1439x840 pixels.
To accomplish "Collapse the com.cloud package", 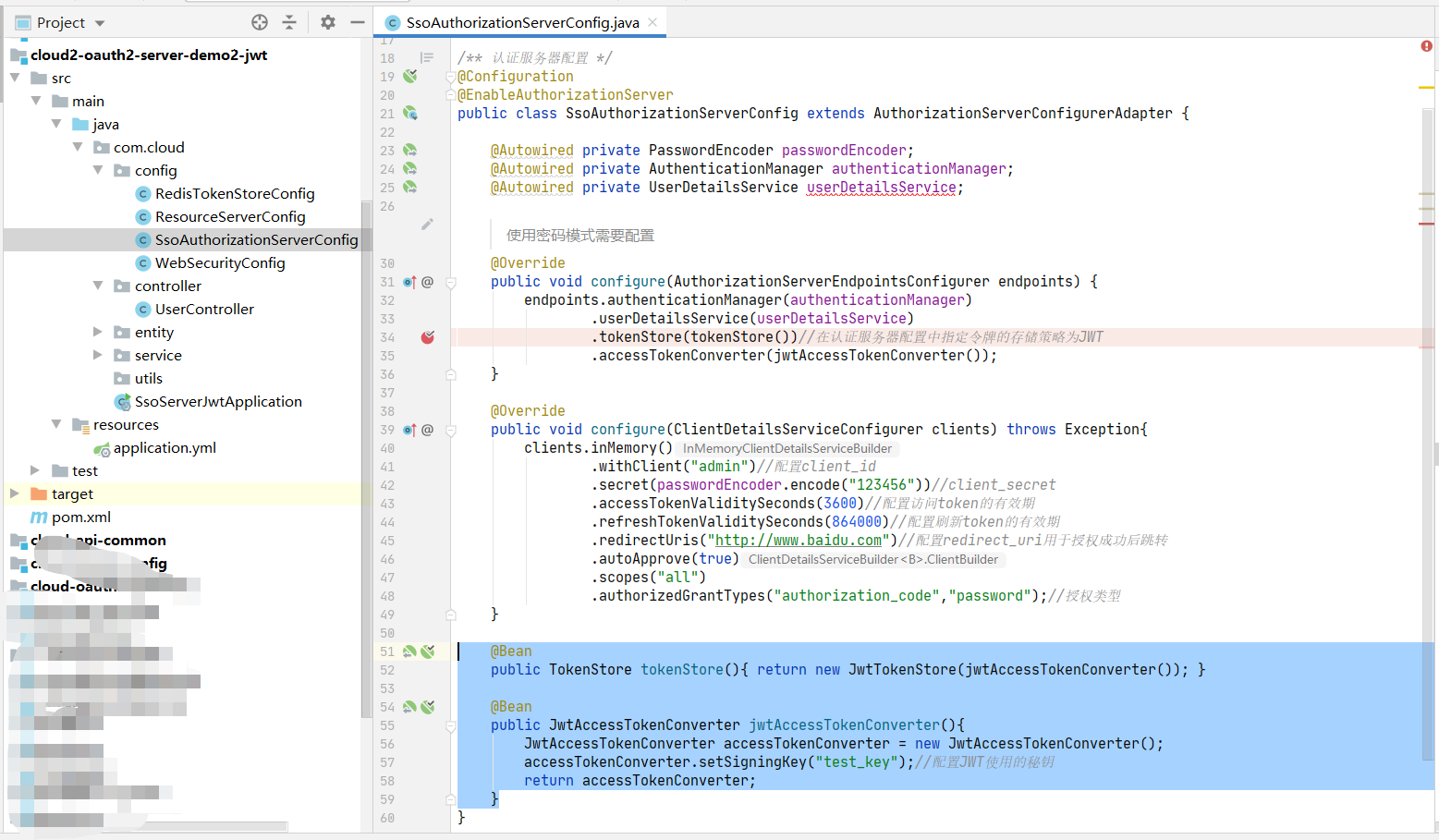I will tap(78, 147).
